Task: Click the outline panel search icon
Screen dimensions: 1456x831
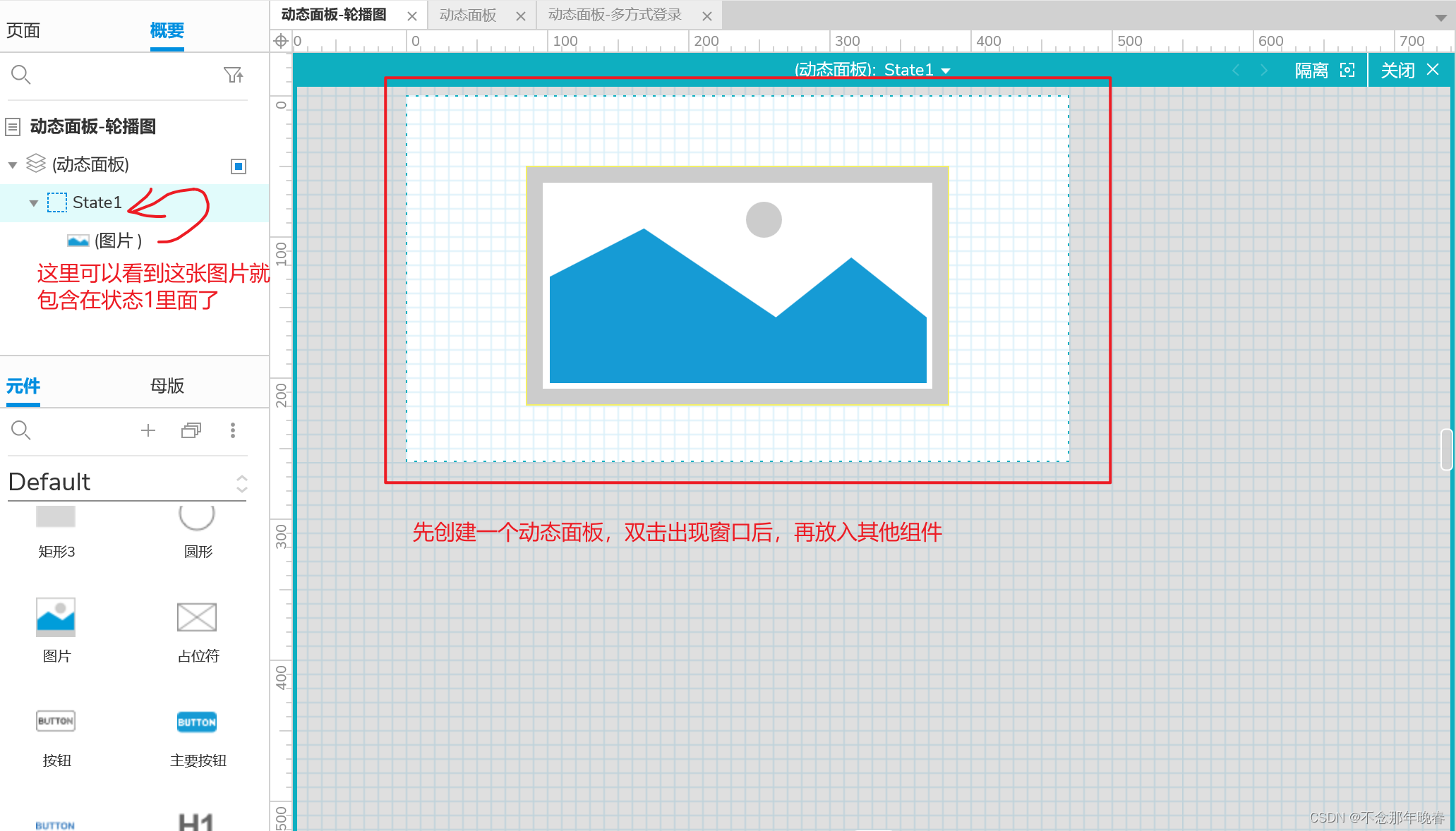Action: [x=20, y=74]
